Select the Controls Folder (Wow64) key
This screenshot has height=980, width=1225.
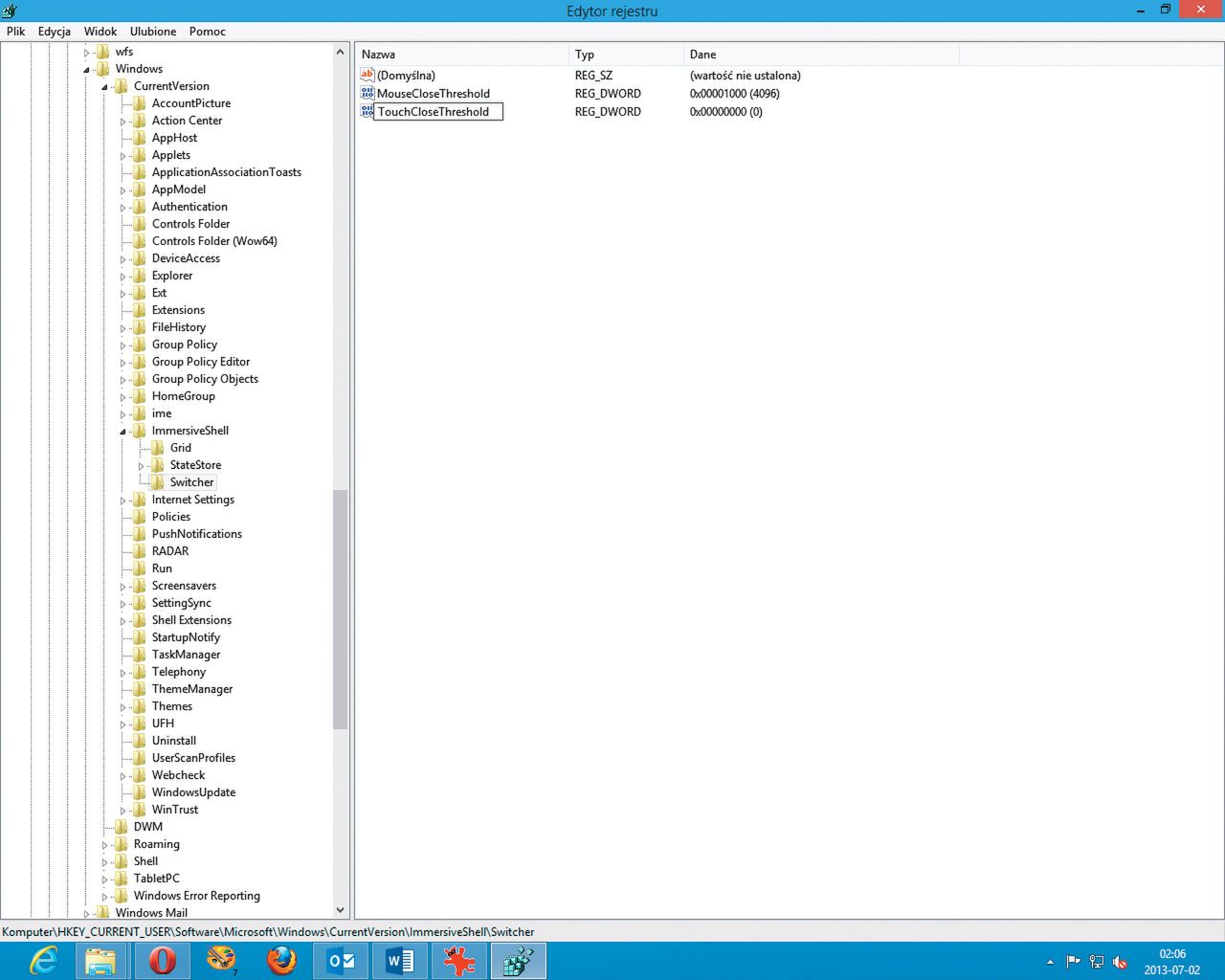click(214, 241)
